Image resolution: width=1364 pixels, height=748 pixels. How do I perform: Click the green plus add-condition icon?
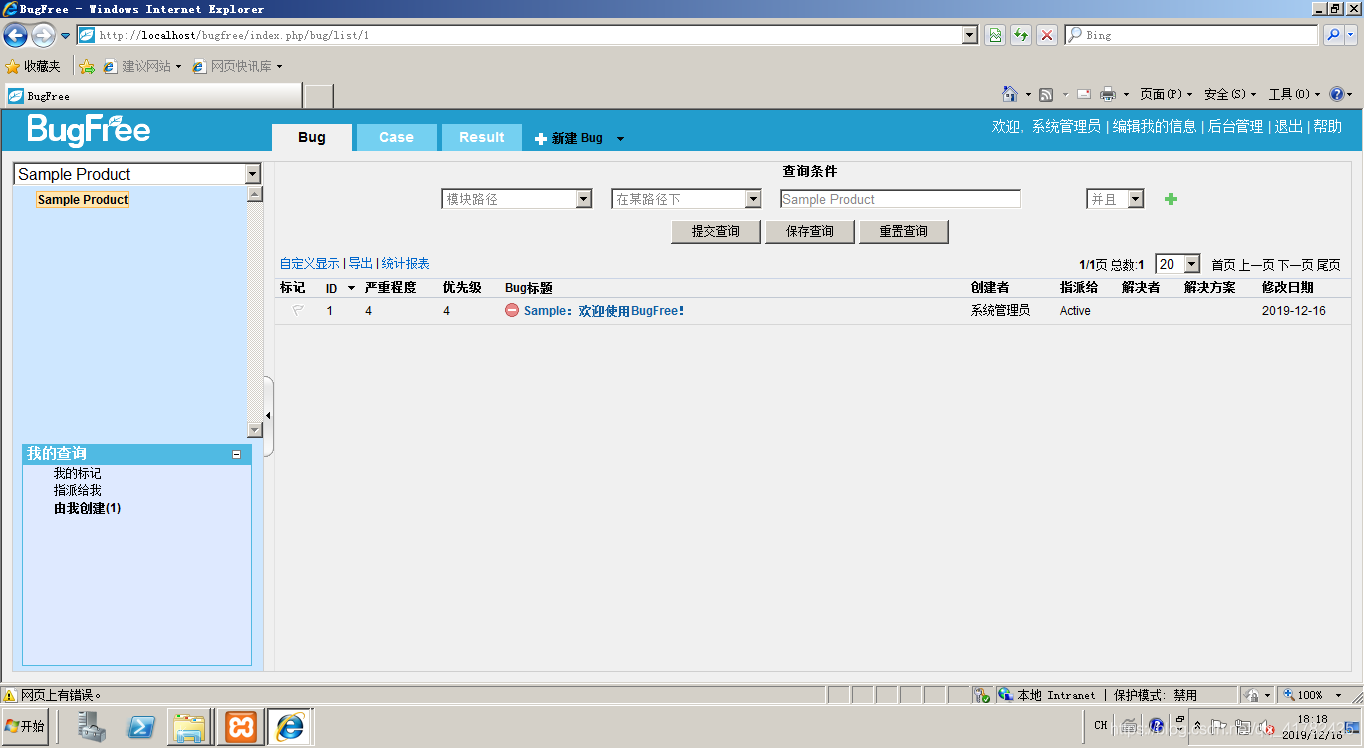point(1171,199)
